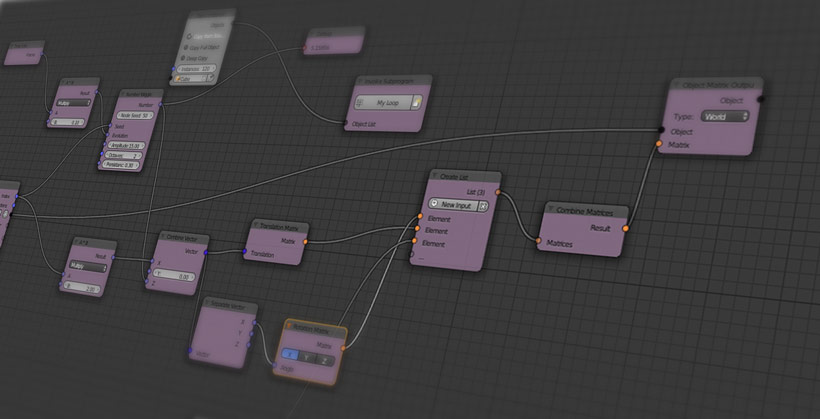Collapse the Number Wiggle node
This screenshot has height=419, width=820.
pyautogui.click(x=123, y=94)
